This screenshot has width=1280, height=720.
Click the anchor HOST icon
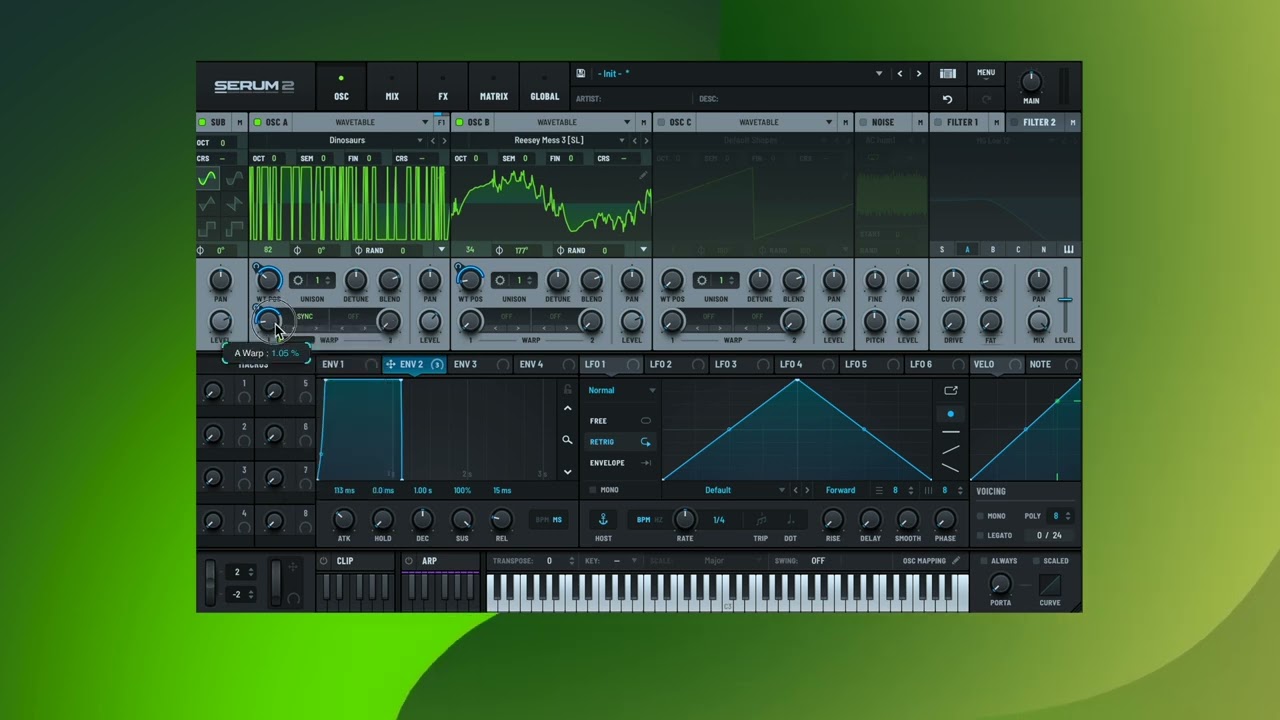click(603, 519)
